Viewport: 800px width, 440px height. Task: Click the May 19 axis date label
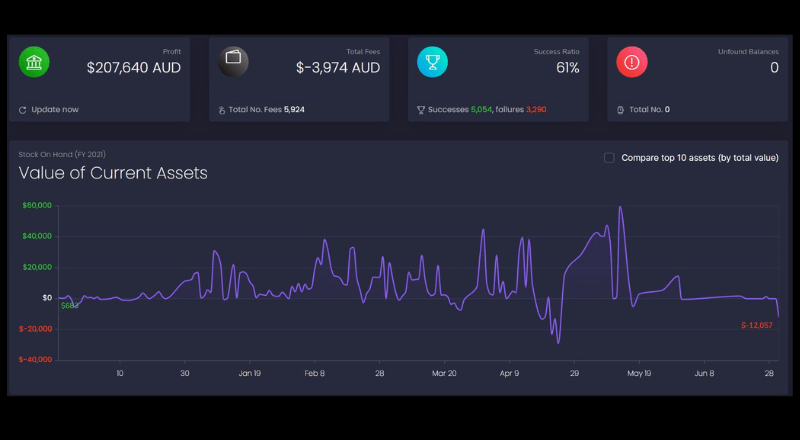(639, 374)
